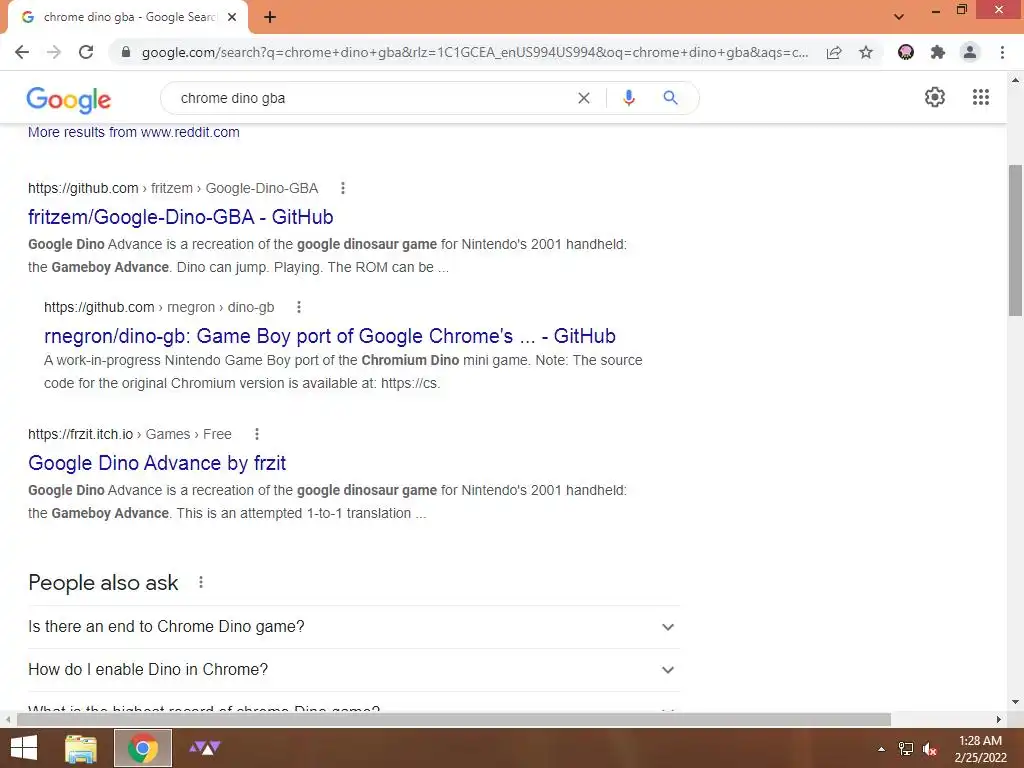Click the forward navigation arrow

(54, 52)
